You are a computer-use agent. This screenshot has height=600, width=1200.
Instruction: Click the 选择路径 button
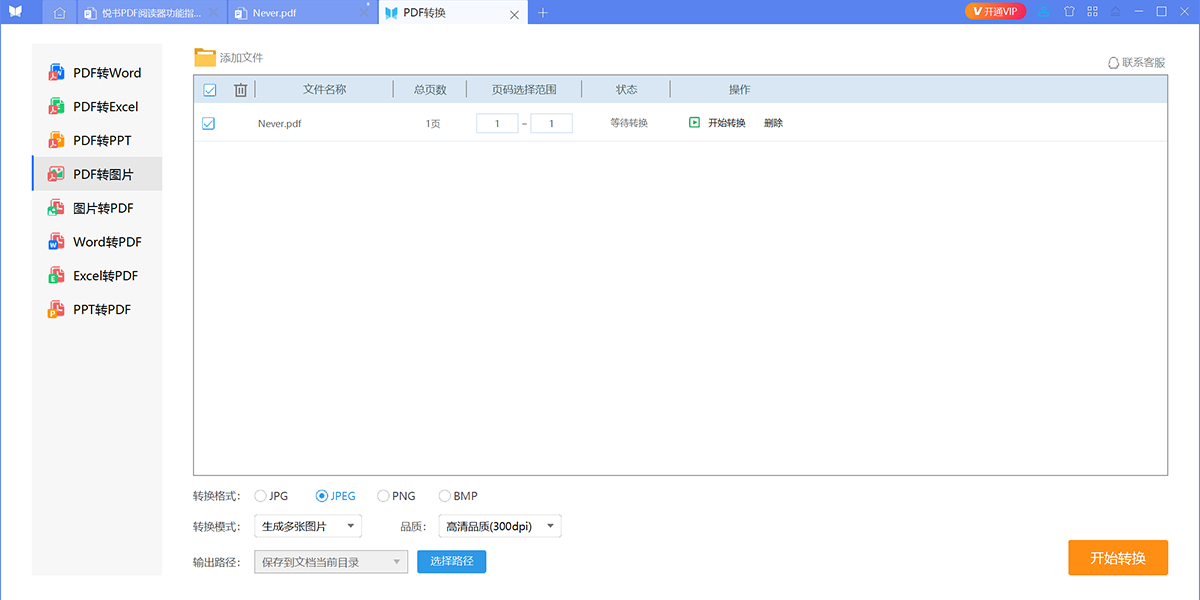(451, 562)
